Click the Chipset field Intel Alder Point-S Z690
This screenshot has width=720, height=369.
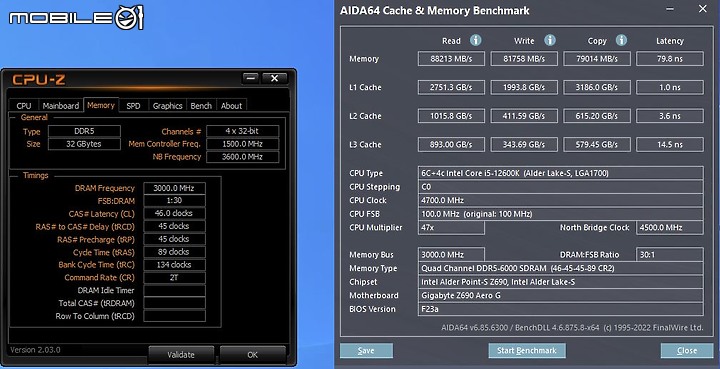561,282
